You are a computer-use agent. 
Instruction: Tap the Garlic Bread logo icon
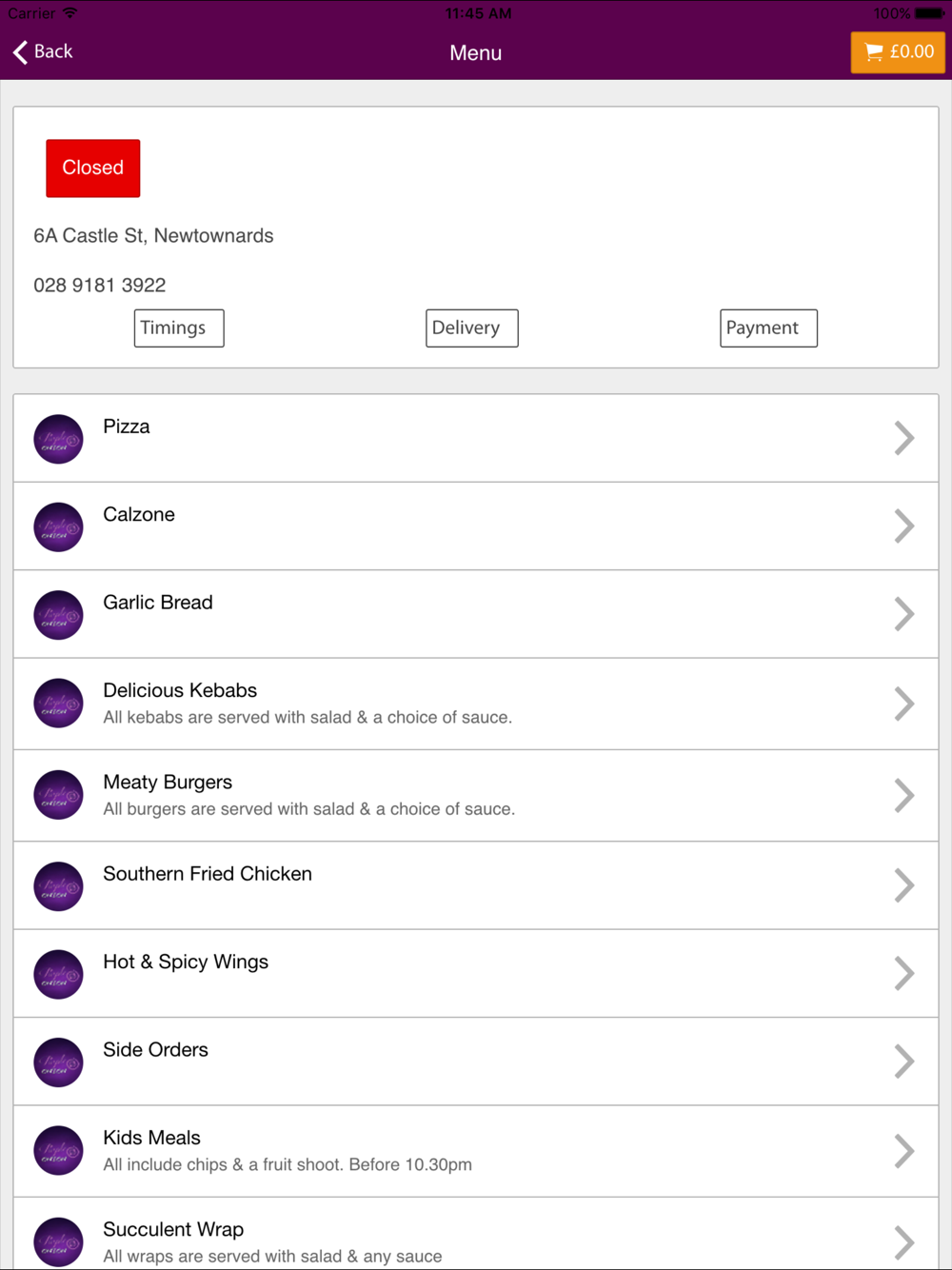pos(58,615)
